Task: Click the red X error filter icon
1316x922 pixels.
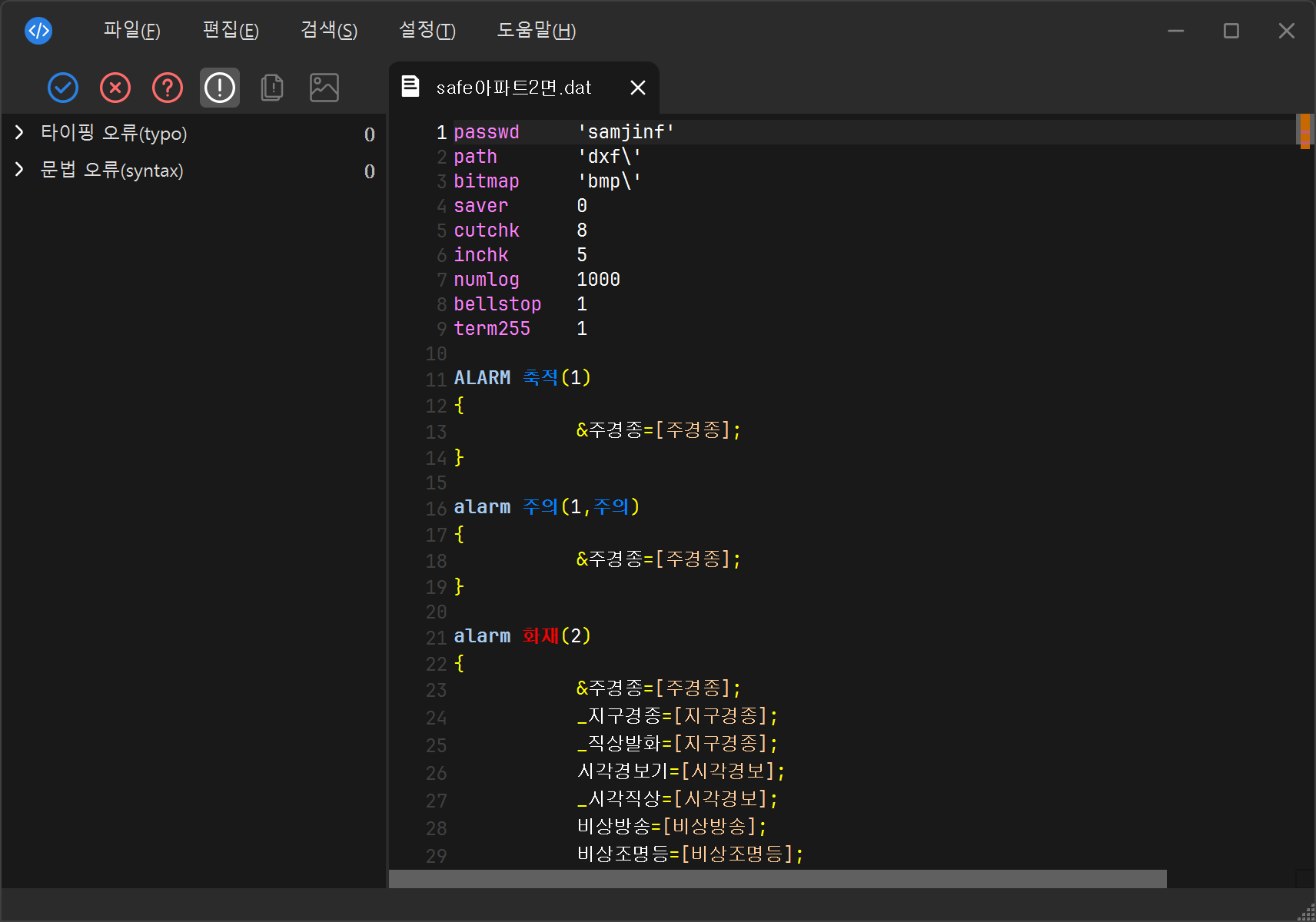Action: click(x=115, y=88)
